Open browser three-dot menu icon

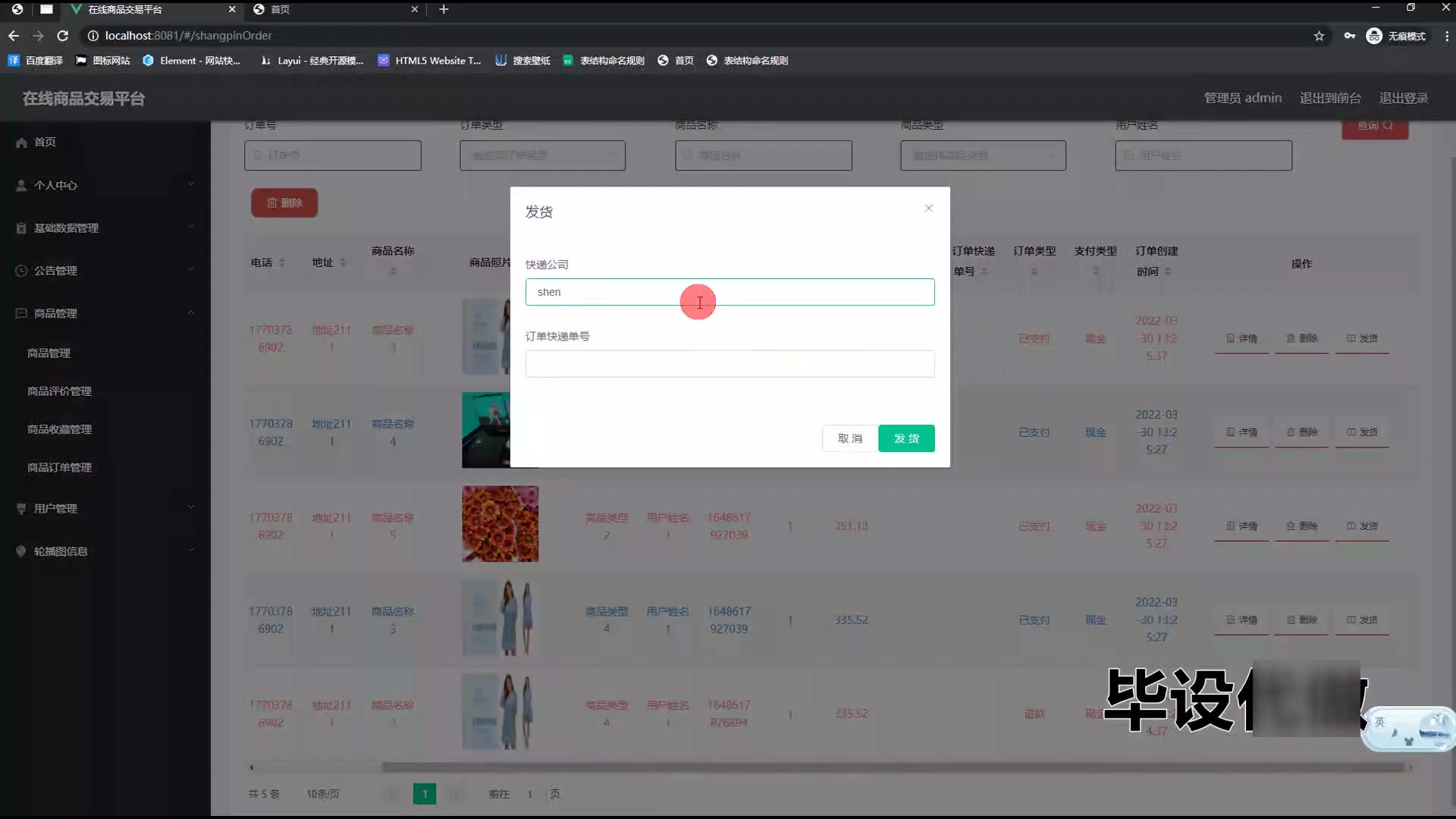(x=1446, y=36)
